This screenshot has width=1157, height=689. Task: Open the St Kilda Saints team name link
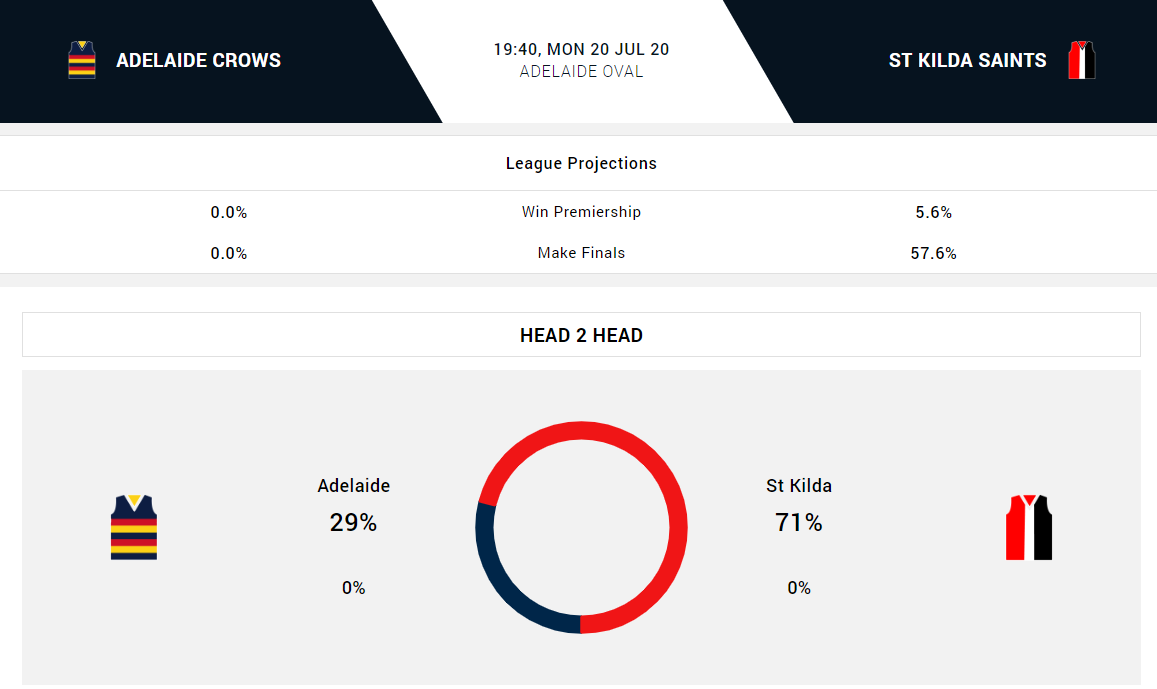[967, 60]
